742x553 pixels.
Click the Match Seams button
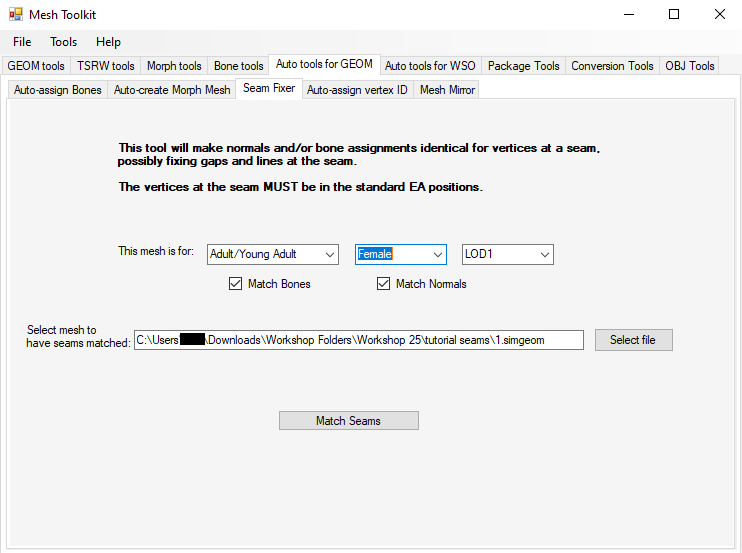(x=349, y=421)
